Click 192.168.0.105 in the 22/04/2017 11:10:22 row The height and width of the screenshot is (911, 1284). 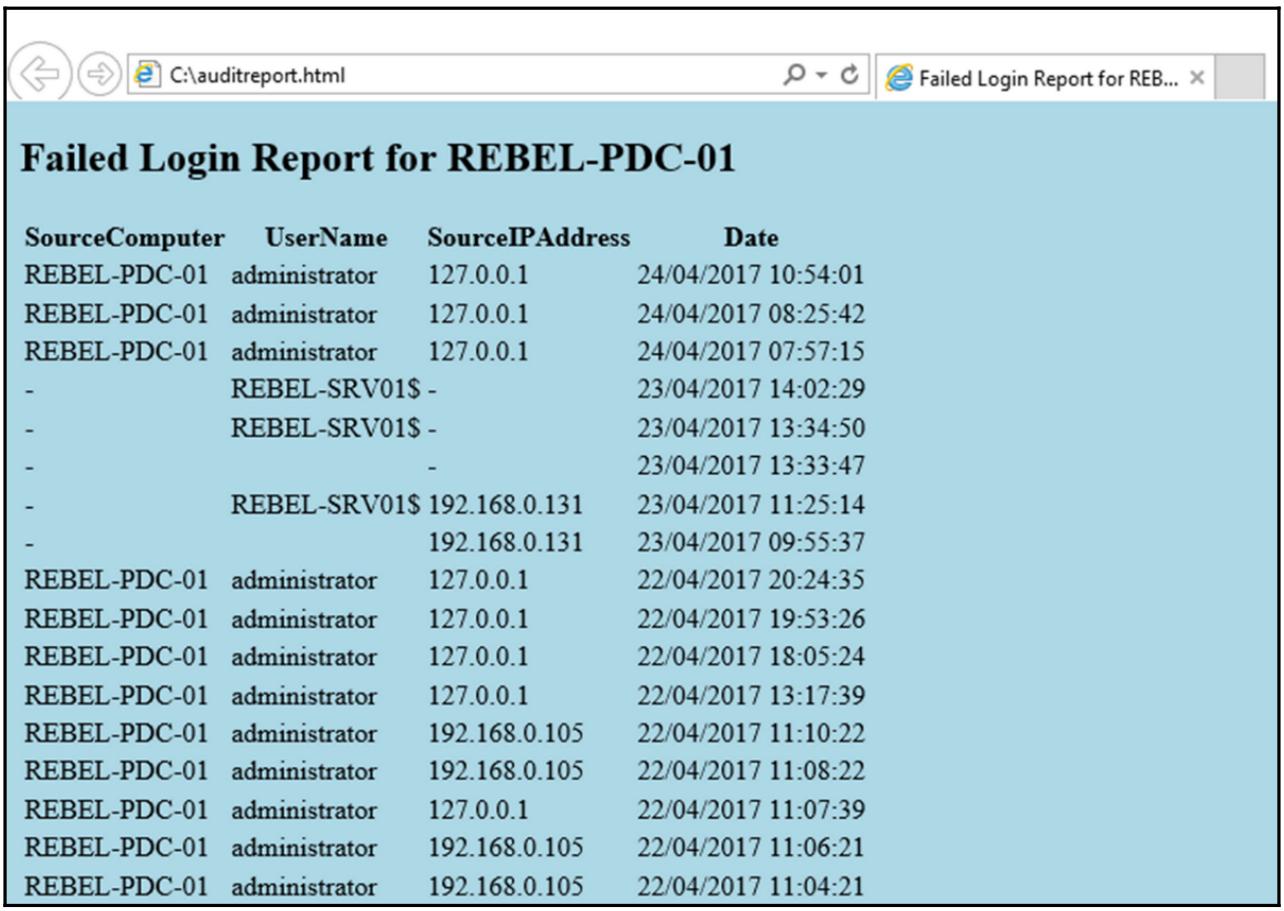pyautogui.click(x=505, y=733)
